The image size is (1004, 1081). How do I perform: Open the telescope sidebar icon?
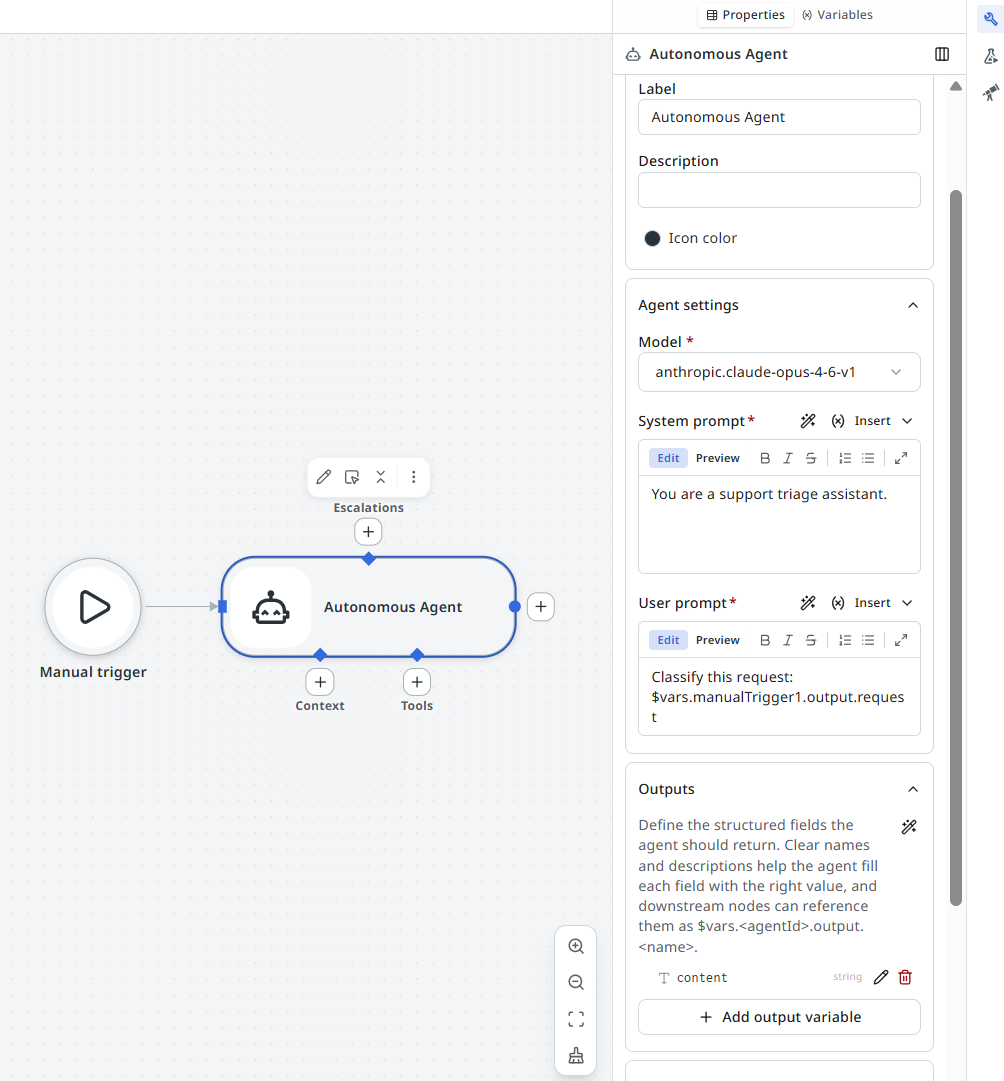pyautogui.click(x=991, y=92)
